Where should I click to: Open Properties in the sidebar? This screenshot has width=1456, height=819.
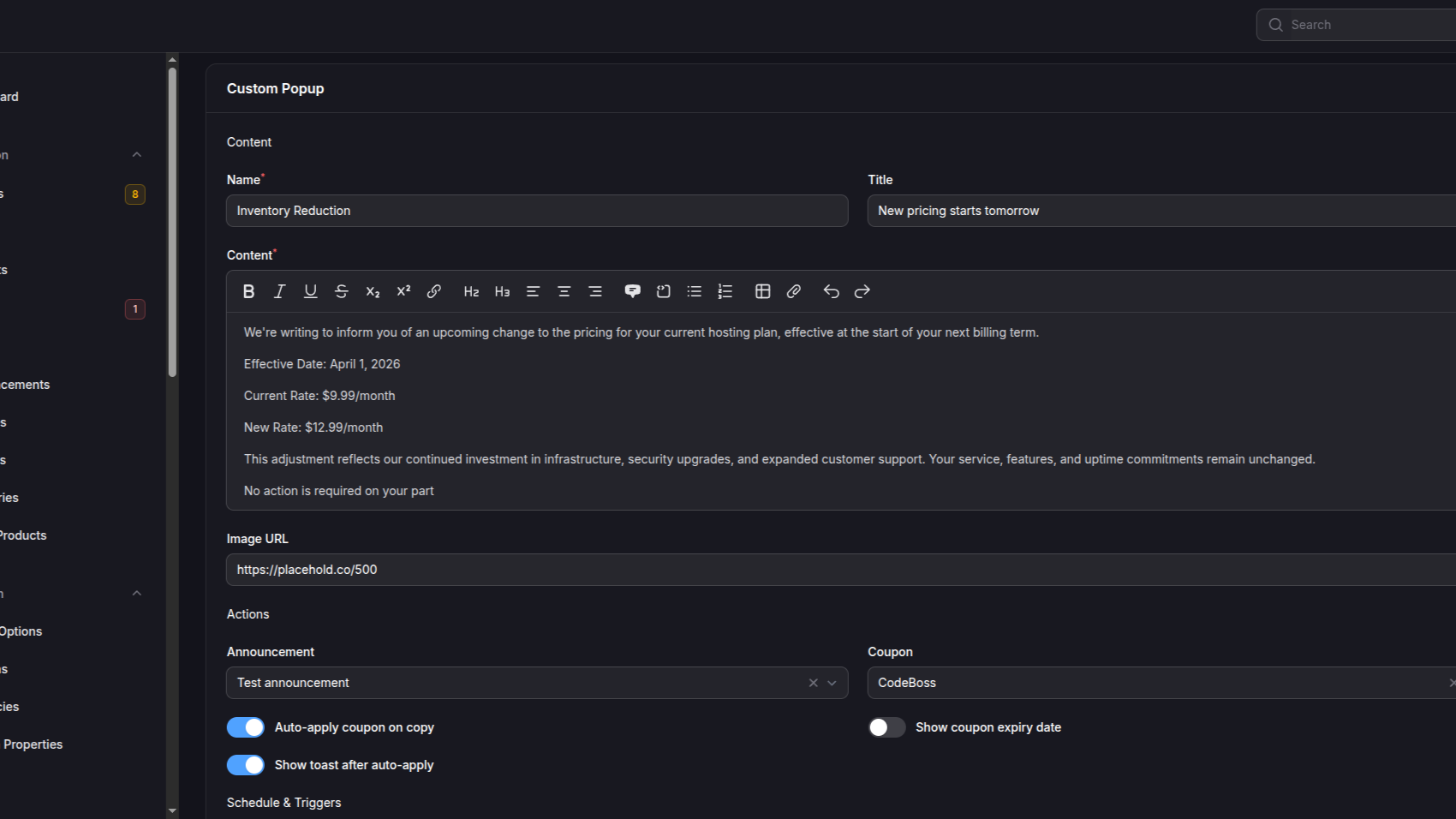(x=33, y=744)
